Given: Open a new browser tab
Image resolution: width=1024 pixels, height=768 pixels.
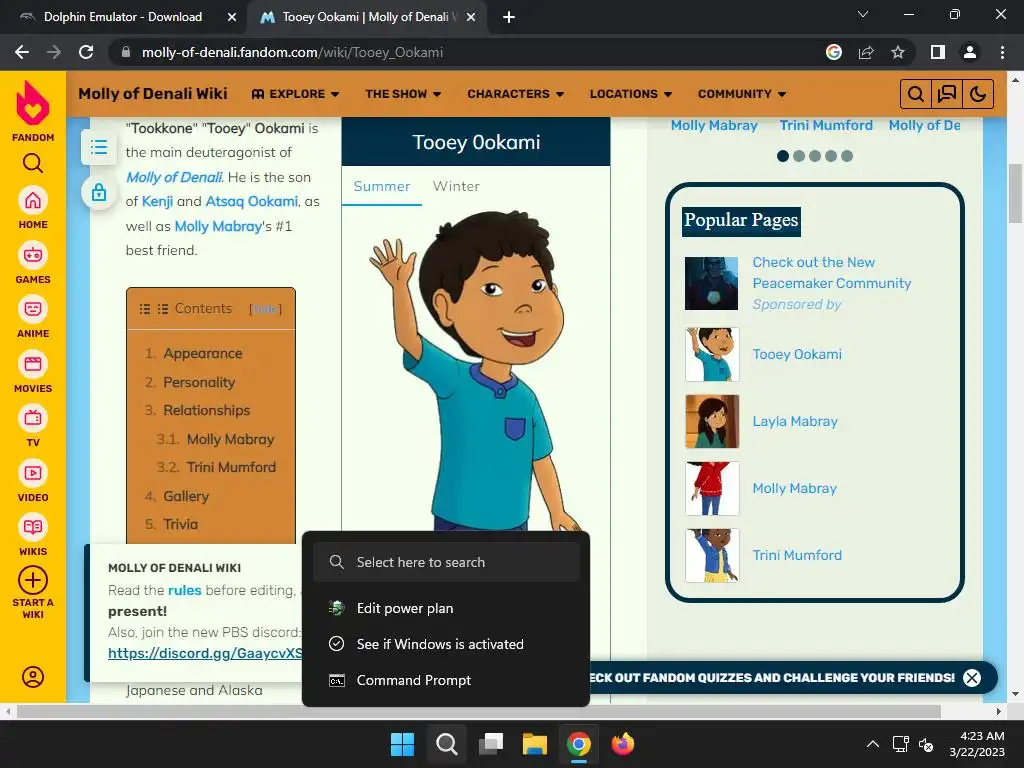Looking at the screenshot, I should click(x=509, y=17).
